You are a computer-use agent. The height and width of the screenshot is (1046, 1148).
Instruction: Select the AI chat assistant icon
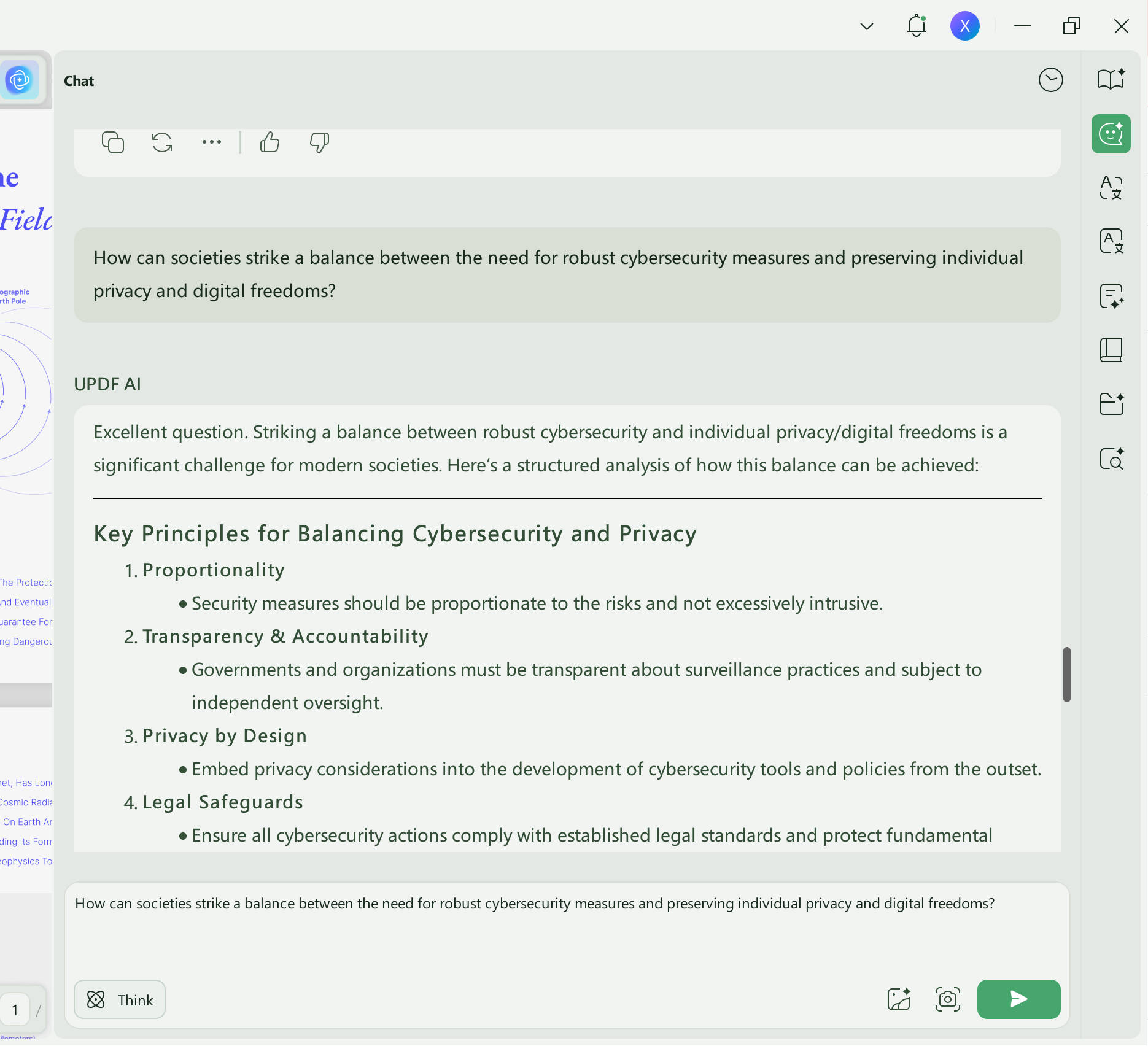pos(1111,134)
